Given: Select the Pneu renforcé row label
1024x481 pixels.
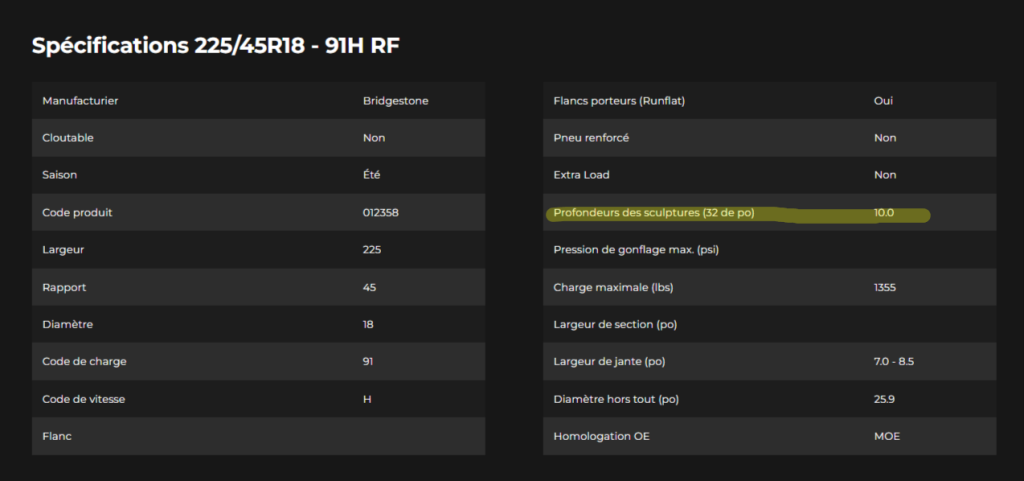Looking at the screenshot, I should 591,138.
